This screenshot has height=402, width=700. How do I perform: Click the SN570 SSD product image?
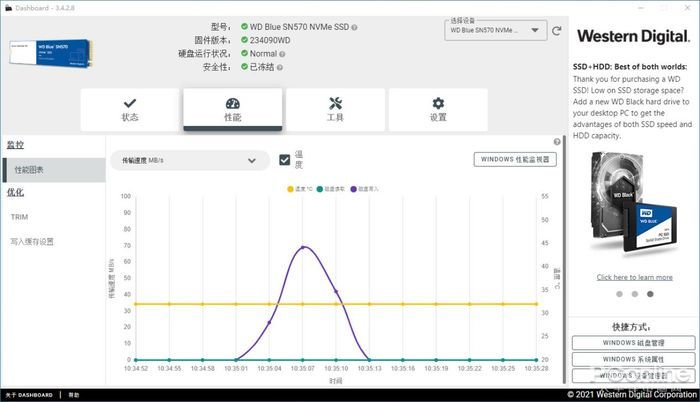(50, 53)
